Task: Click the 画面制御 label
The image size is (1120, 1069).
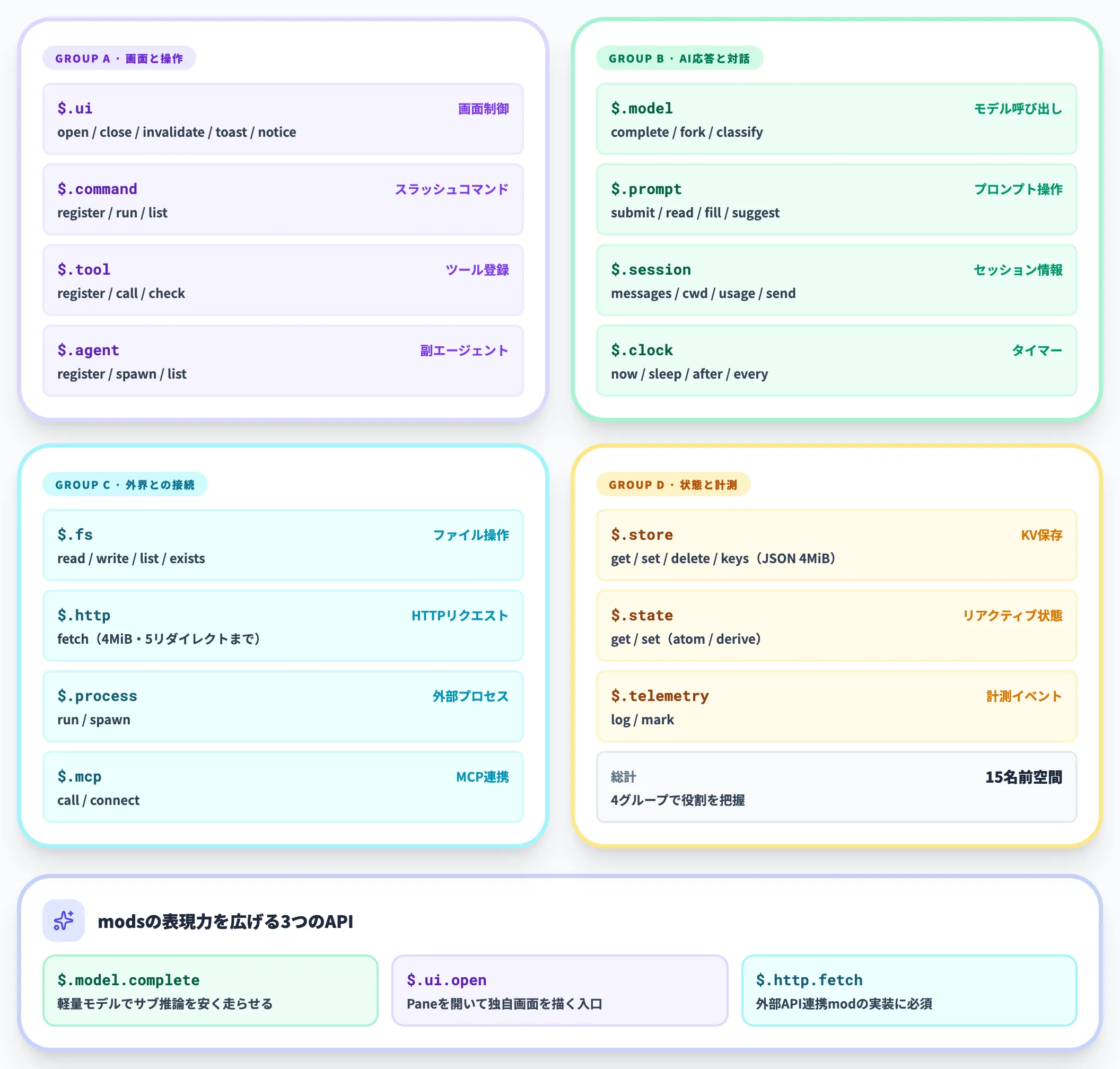Action: pos(483,108)
